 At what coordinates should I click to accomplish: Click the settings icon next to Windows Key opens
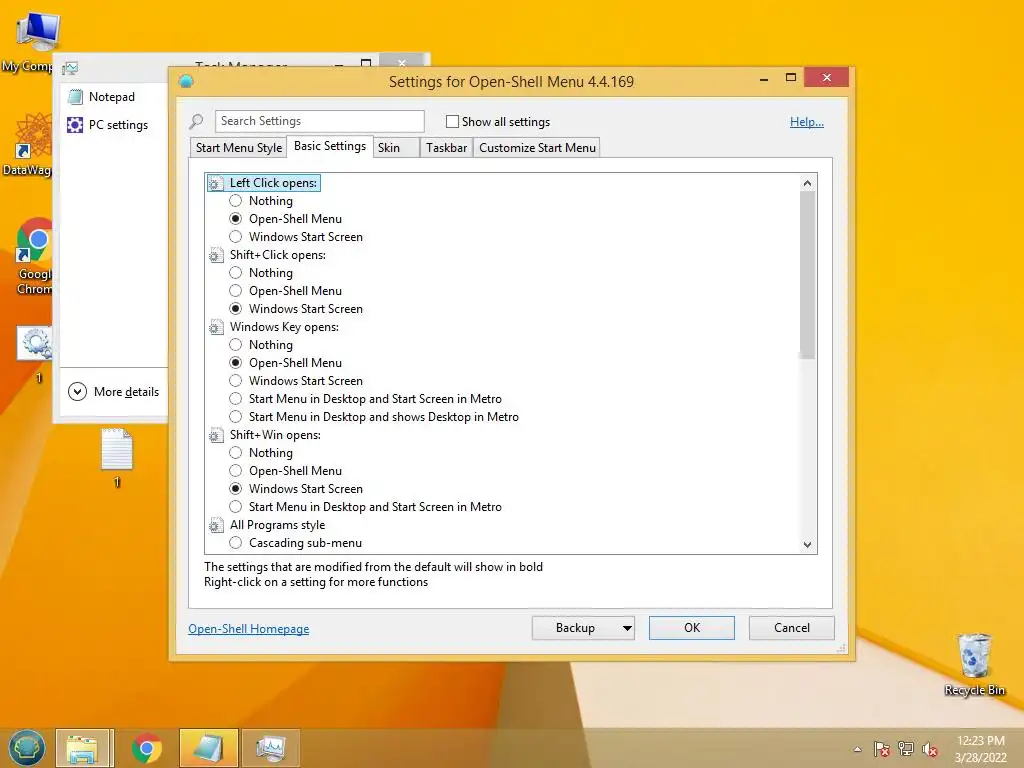pyautogui.click(x=216, y=327)
